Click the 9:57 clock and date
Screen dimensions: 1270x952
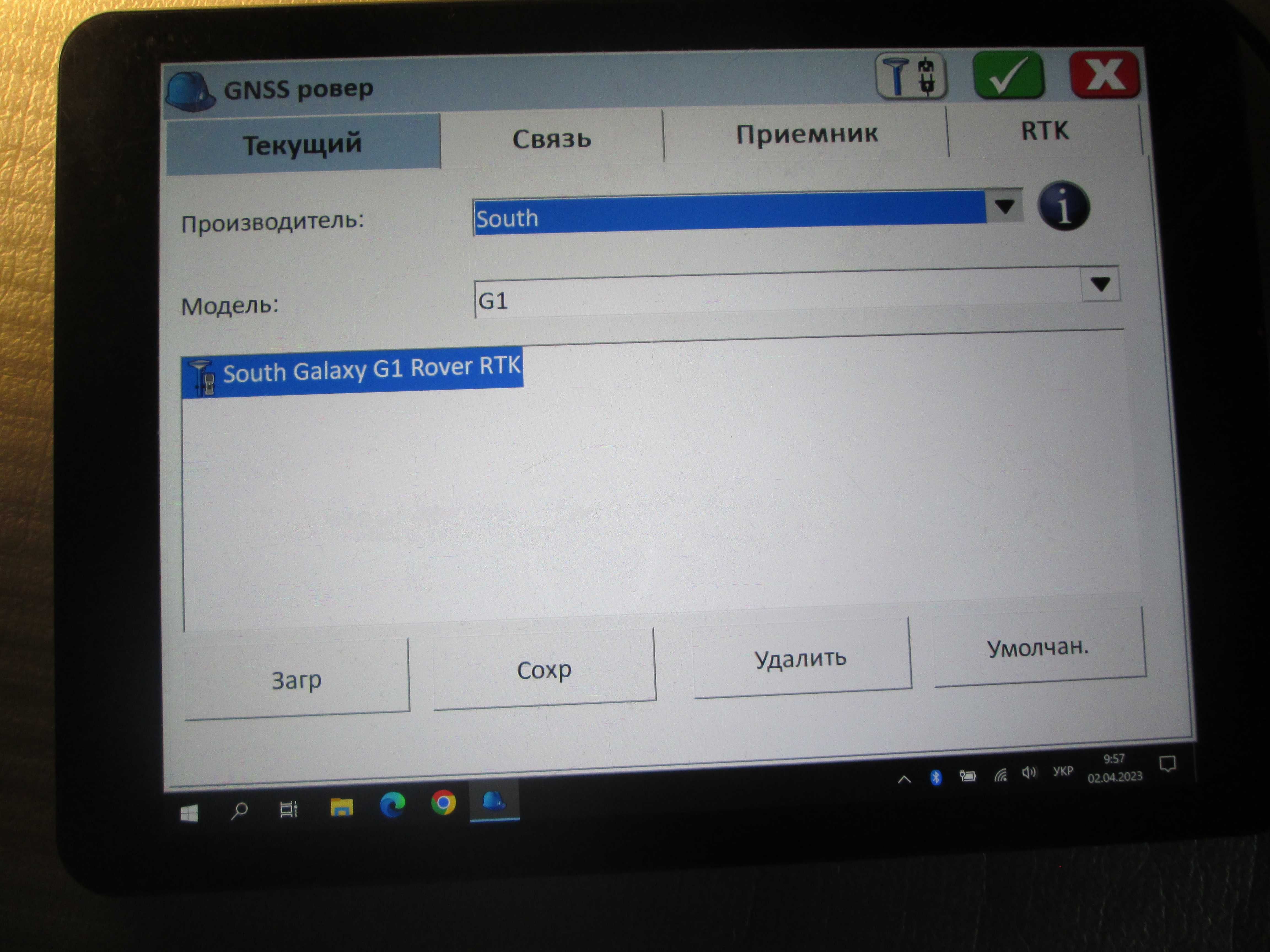(1114, 768)
